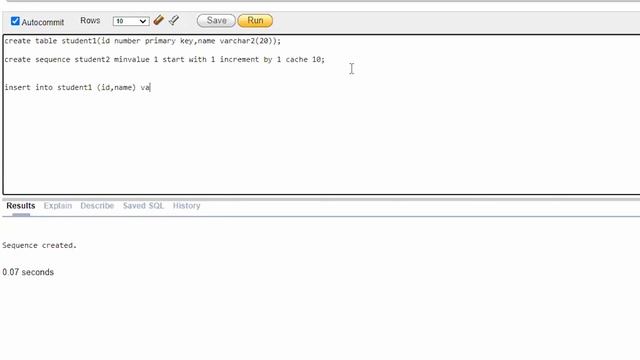640x360 pixels.
Task: Open the Saved SQL tab
Action: pos(143,206)
